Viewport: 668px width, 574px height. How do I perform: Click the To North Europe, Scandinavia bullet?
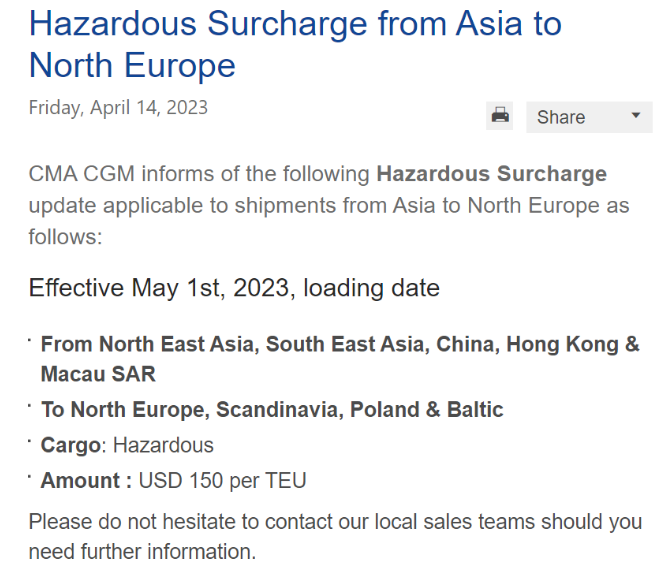271,409
